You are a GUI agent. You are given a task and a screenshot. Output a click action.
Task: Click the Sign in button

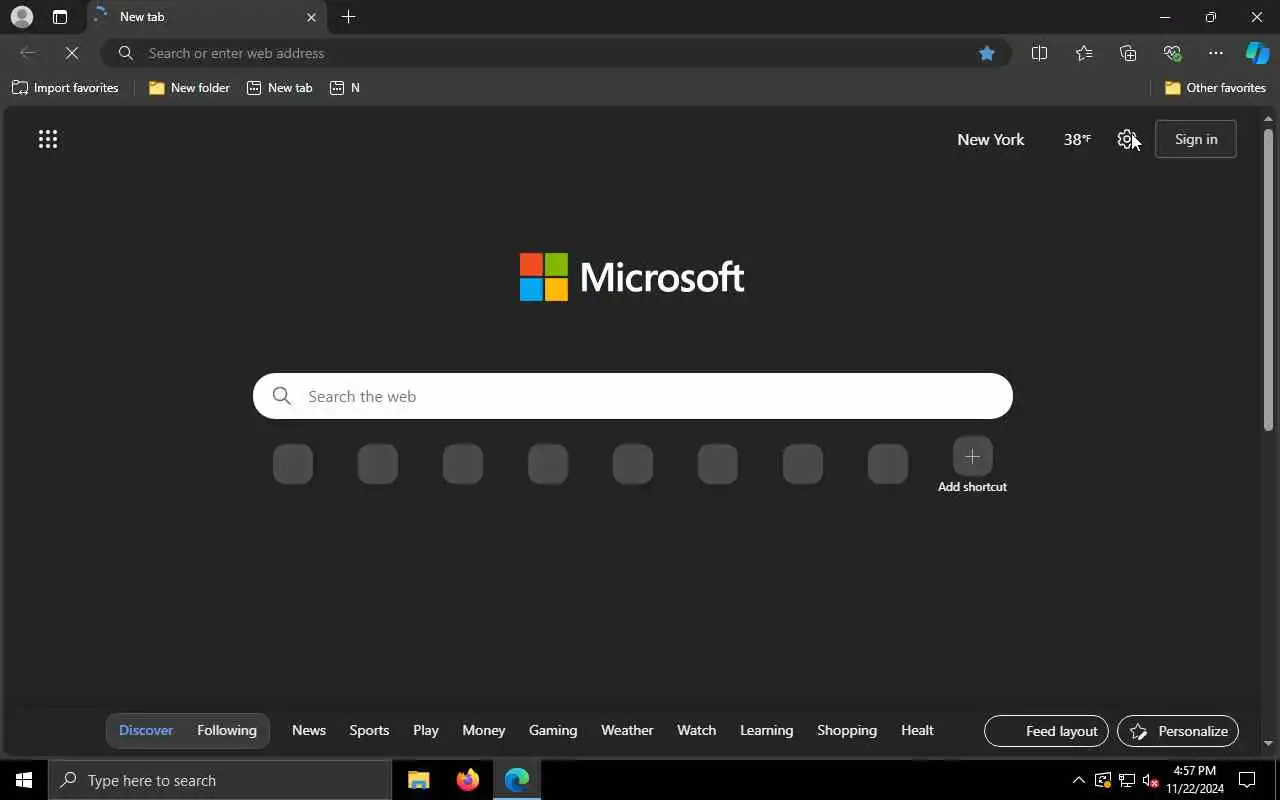1196,139
